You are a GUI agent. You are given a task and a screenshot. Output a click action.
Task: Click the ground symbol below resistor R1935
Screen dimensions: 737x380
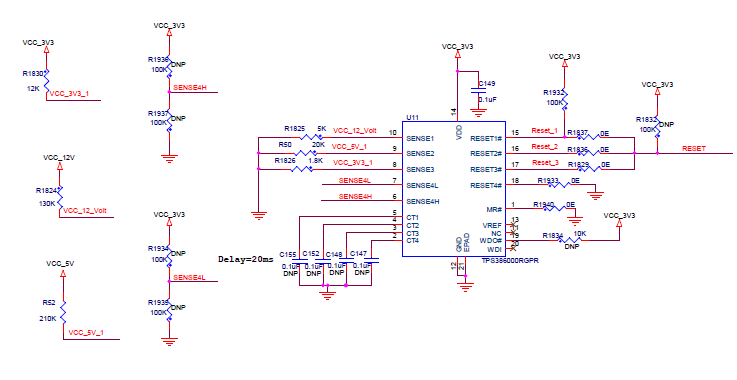point(169,342)
